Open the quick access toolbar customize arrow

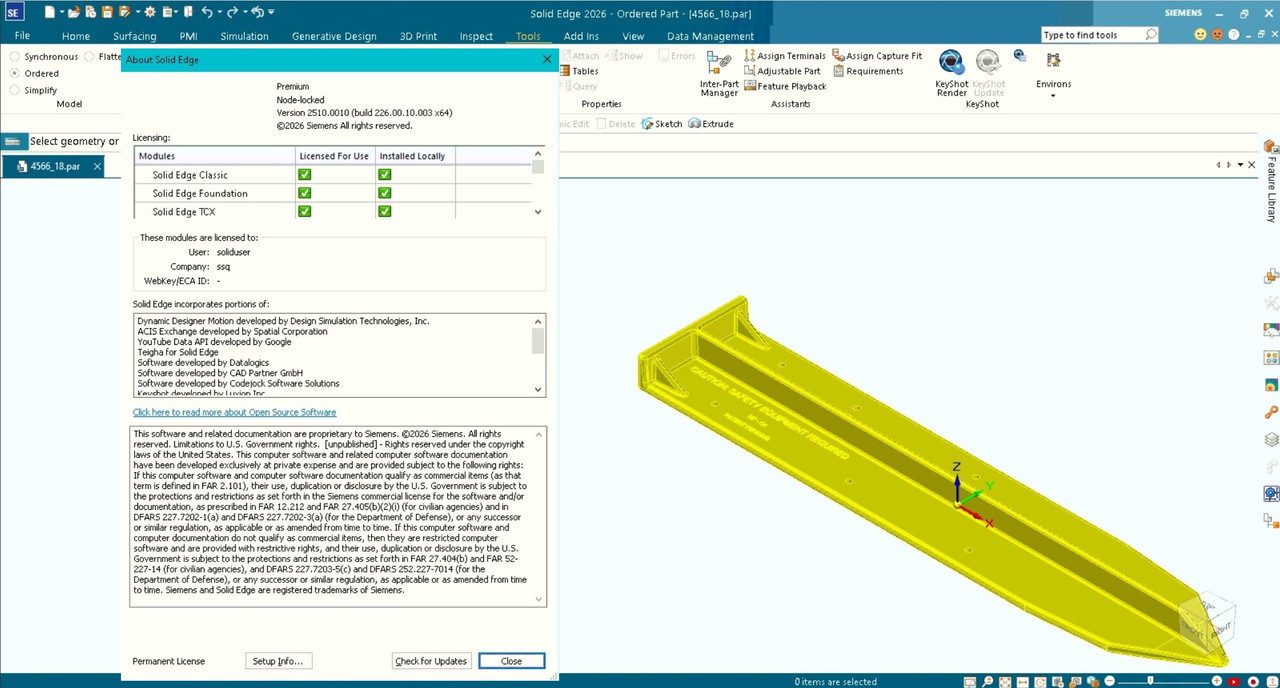tap(271, 12)
